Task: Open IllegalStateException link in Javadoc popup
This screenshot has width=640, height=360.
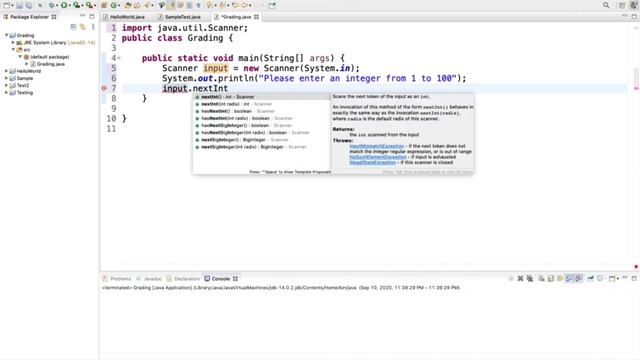Action: coord(372,162)
